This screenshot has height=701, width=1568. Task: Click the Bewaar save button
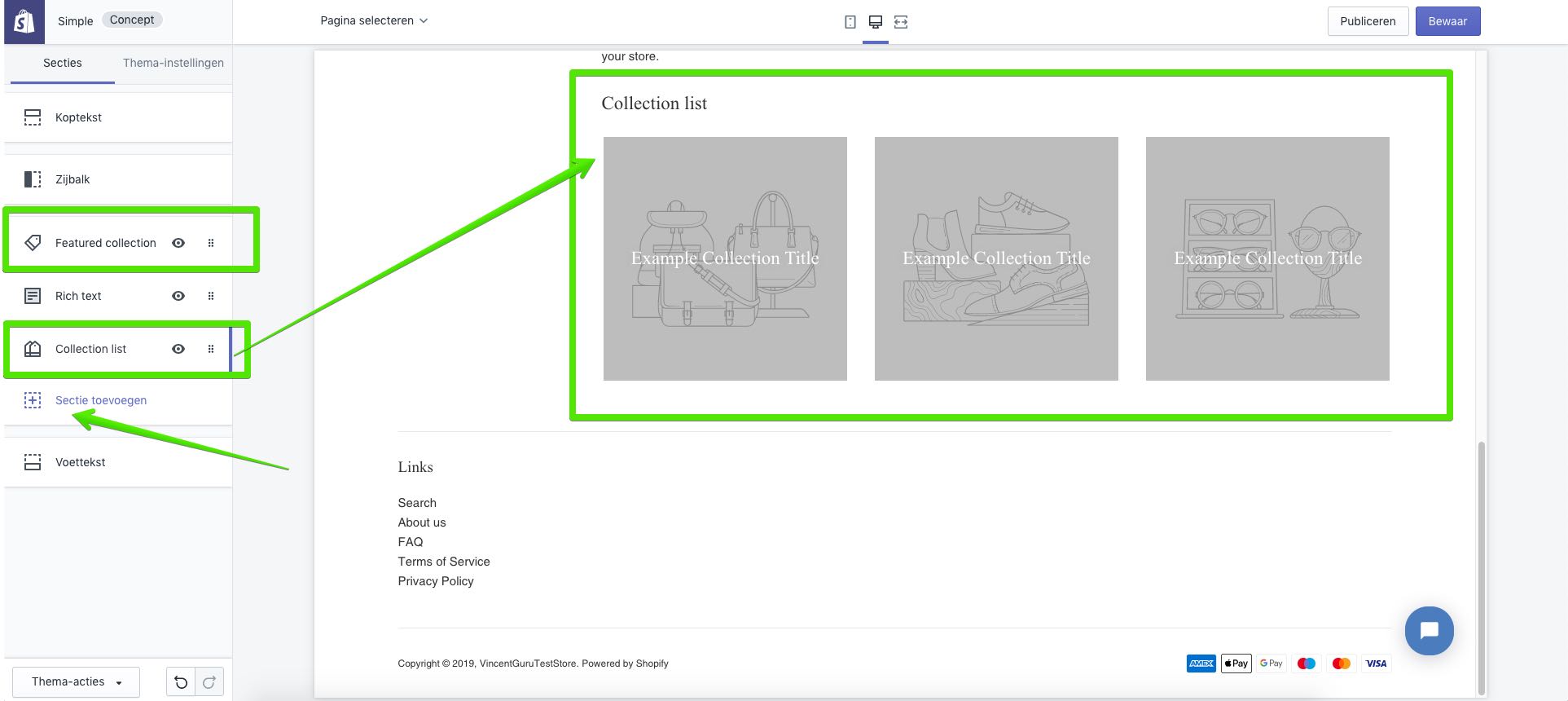point(1447,21)
